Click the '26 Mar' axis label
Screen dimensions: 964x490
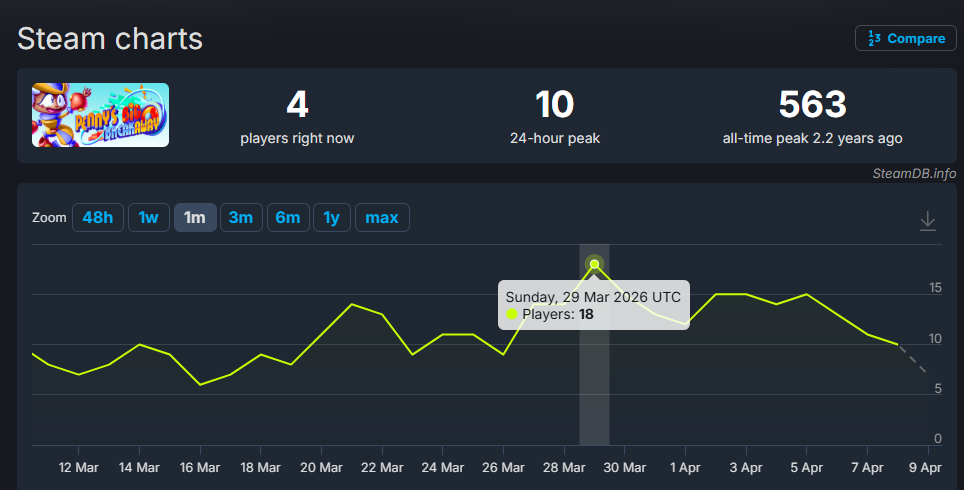coord(503,468)
